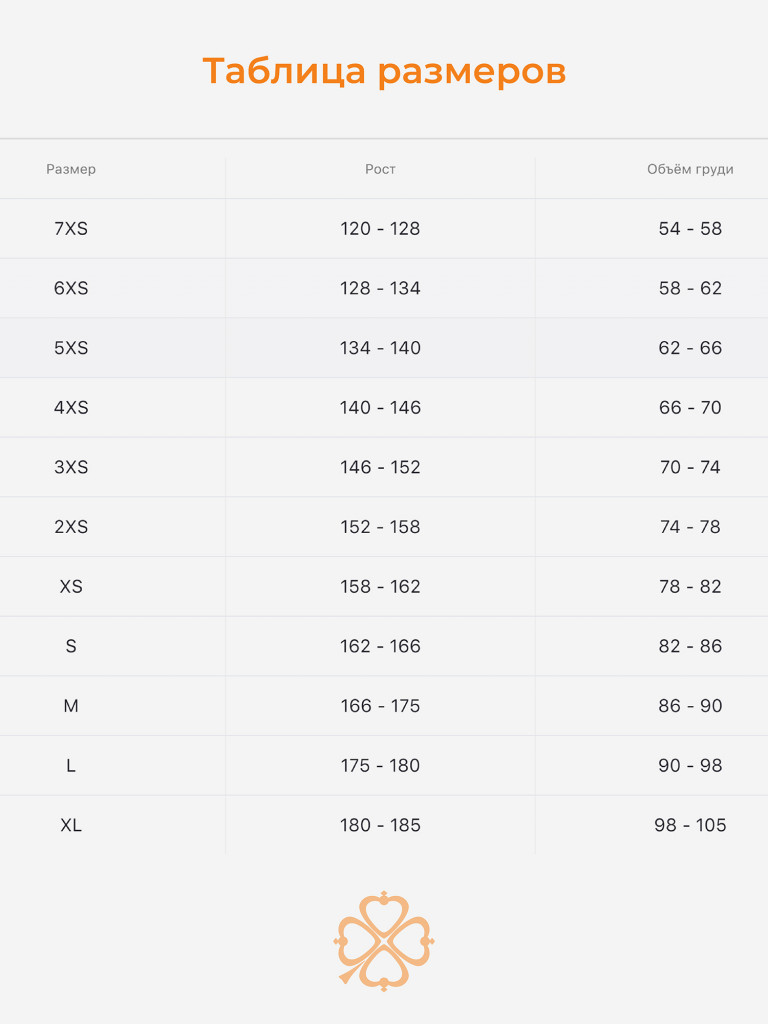Click the height value 162 - 166
Screen dimensions: 768x1024
(380, 646)
